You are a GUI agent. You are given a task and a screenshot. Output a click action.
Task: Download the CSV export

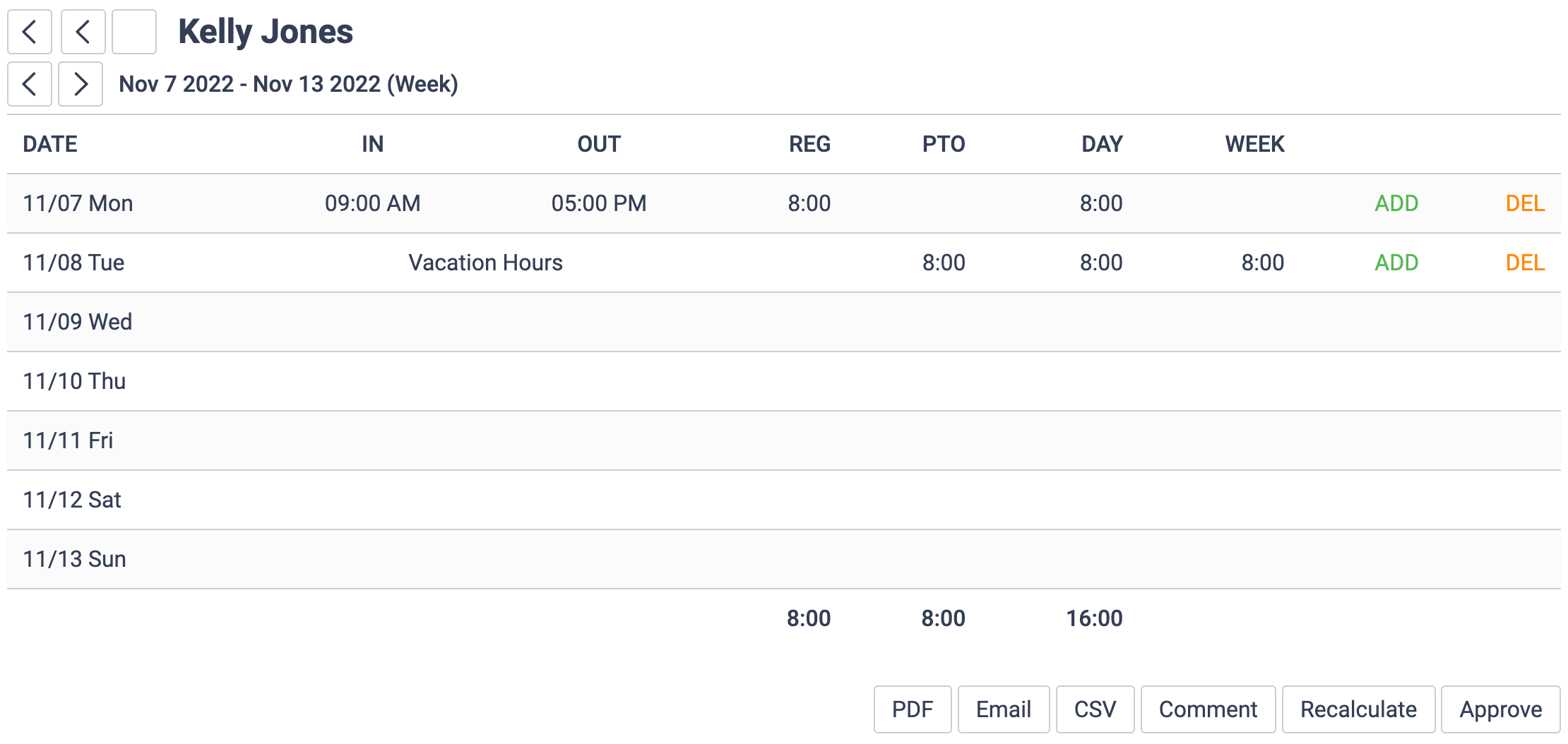tap(1095, 709)
